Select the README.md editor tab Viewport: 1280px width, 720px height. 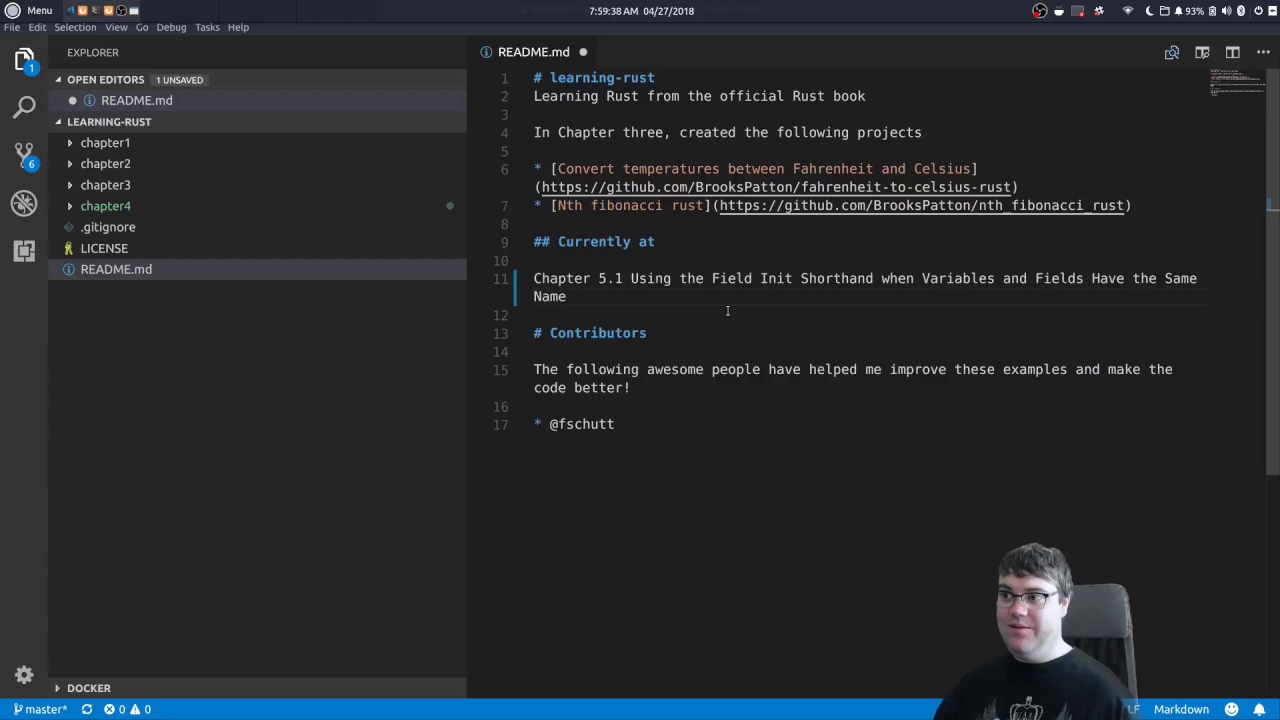click(x=533, y=52)
